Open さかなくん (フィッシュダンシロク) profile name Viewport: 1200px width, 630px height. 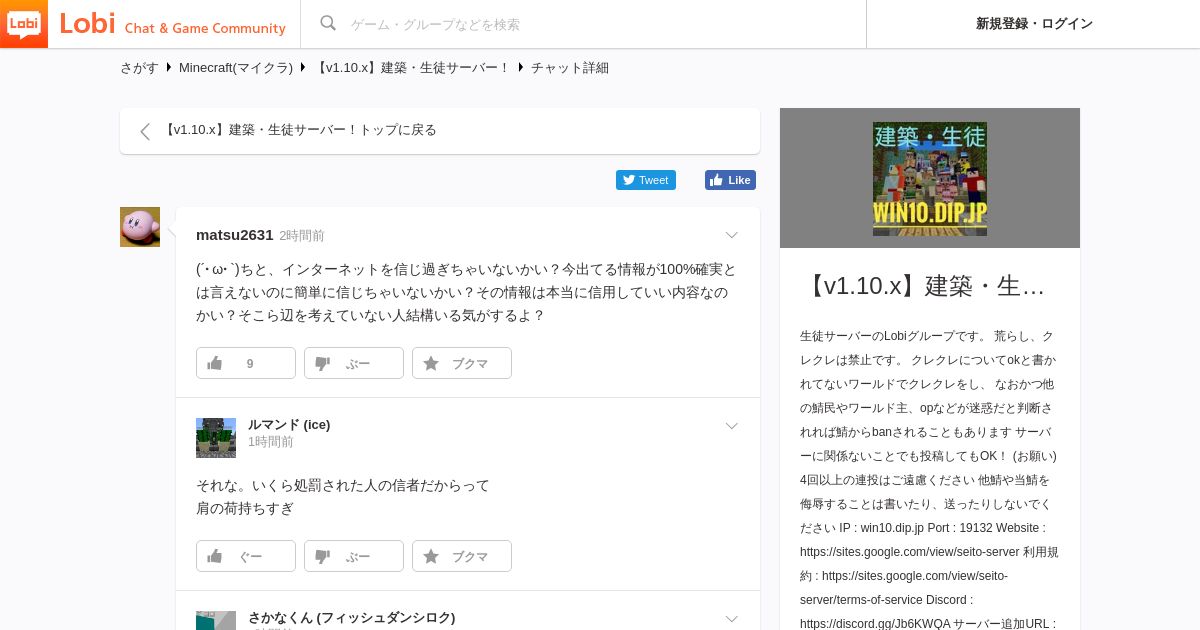(352, 617)
